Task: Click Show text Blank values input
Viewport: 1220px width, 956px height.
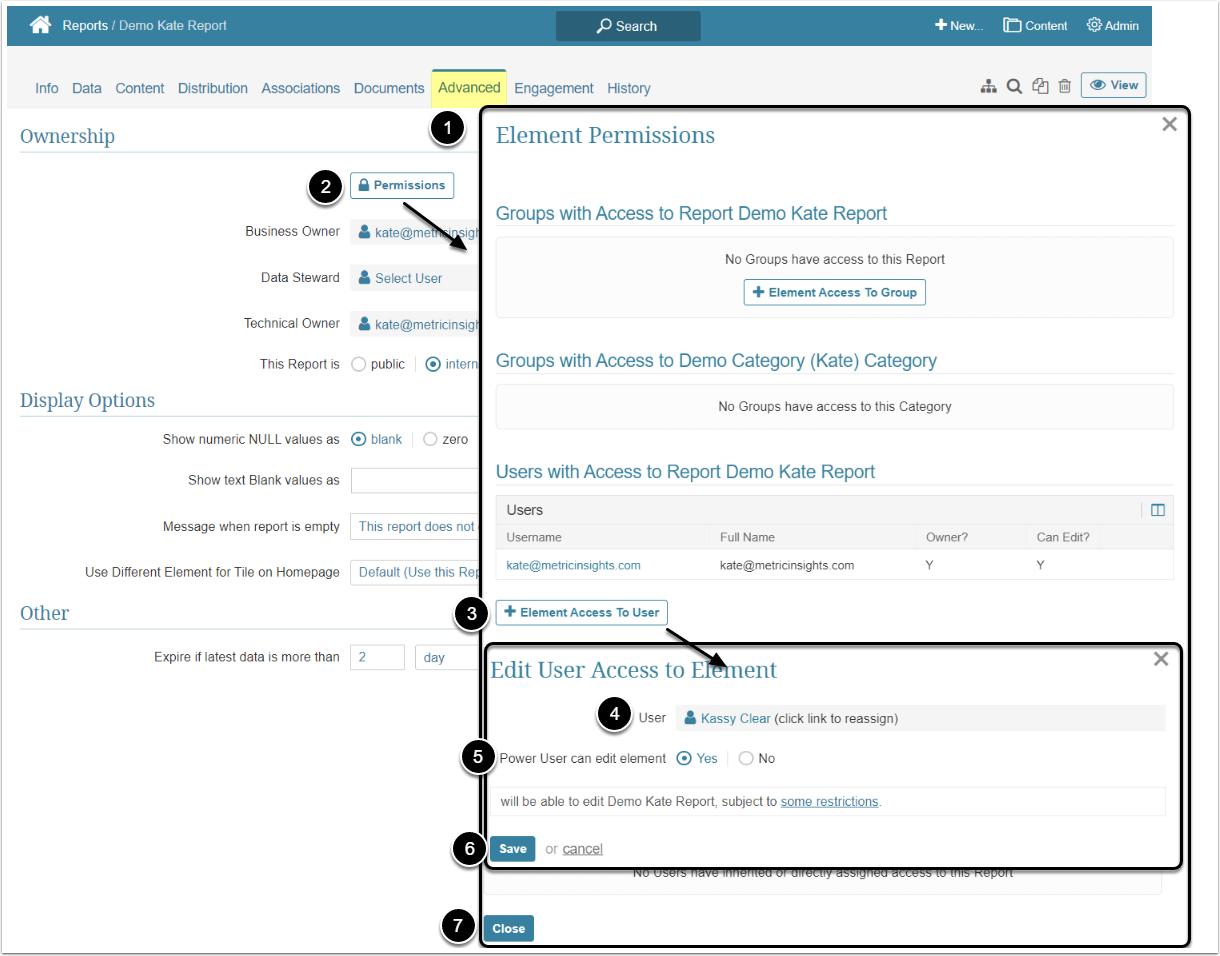Action: 415,480
